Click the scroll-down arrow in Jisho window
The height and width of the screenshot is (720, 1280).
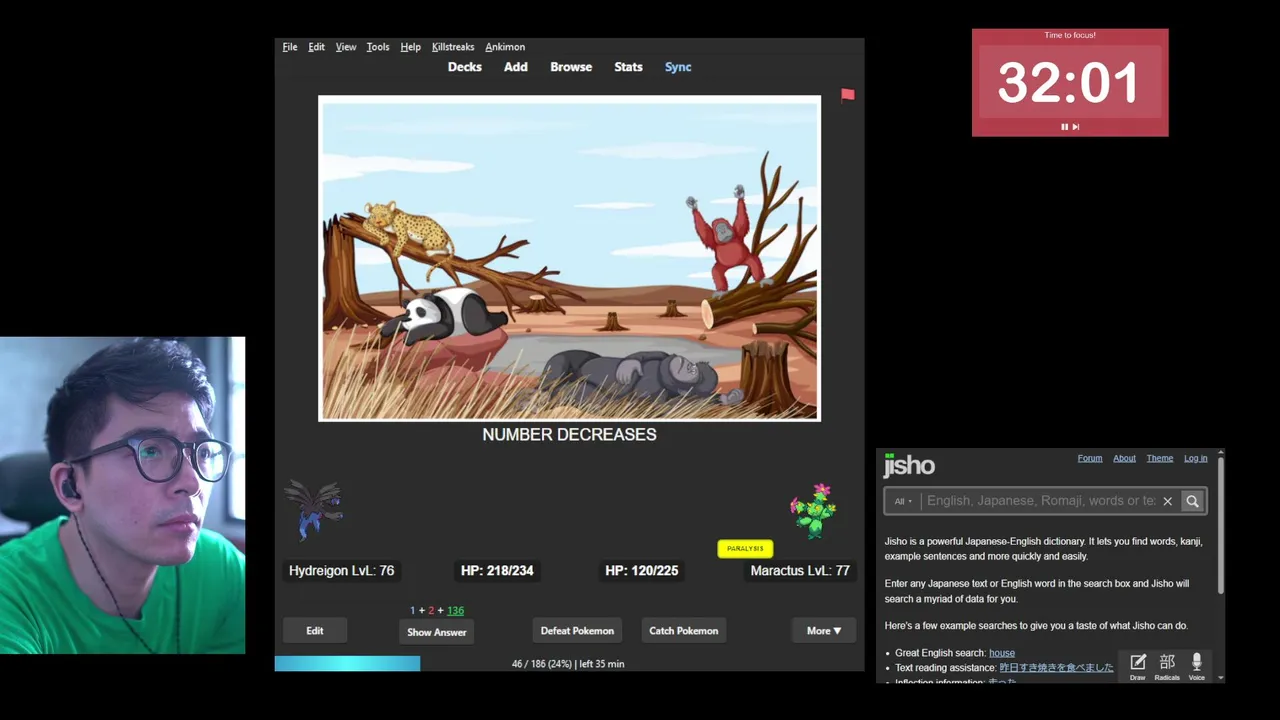[1221, 678]
